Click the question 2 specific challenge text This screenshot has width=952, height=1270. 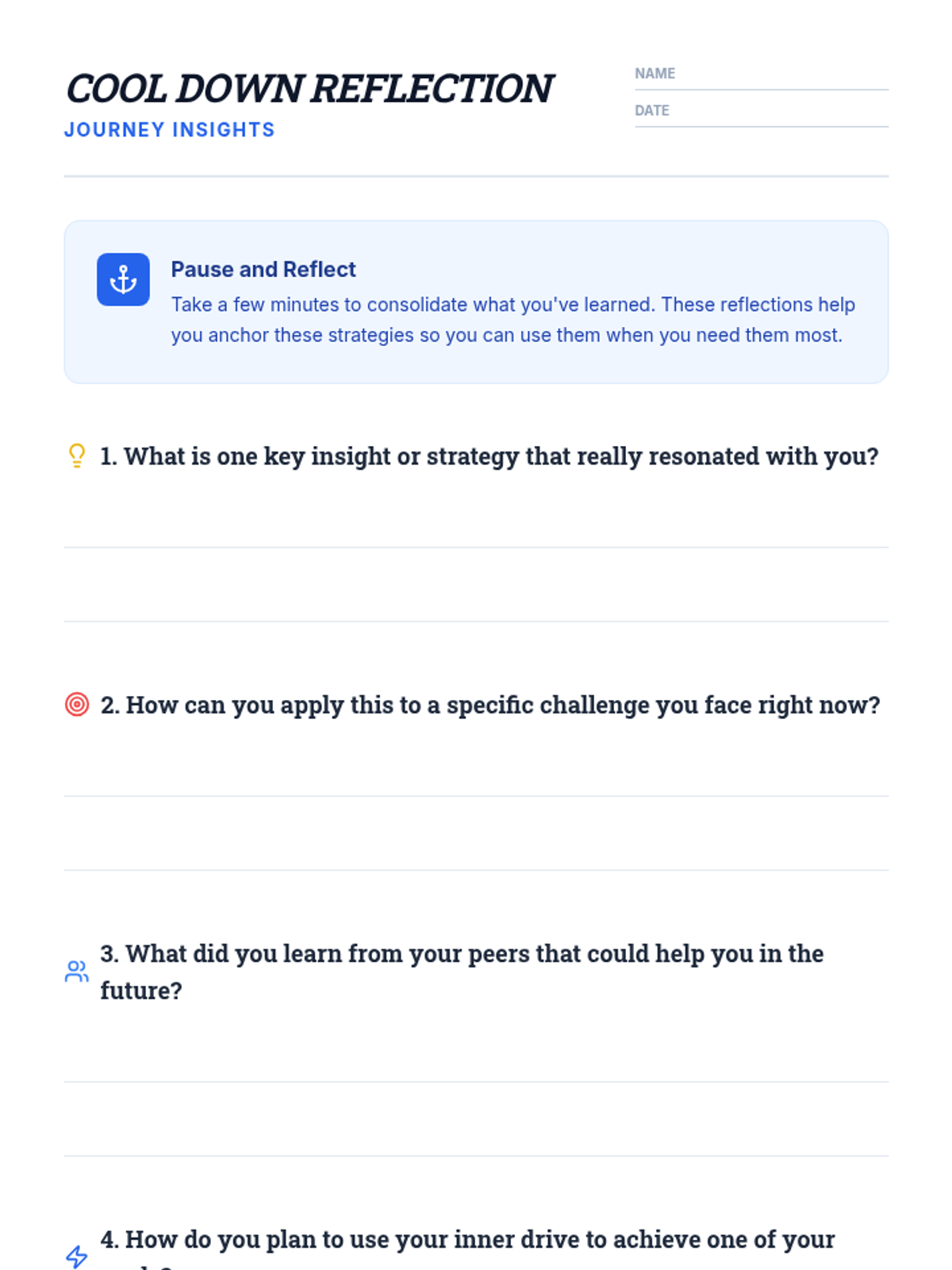coord(489,705)
